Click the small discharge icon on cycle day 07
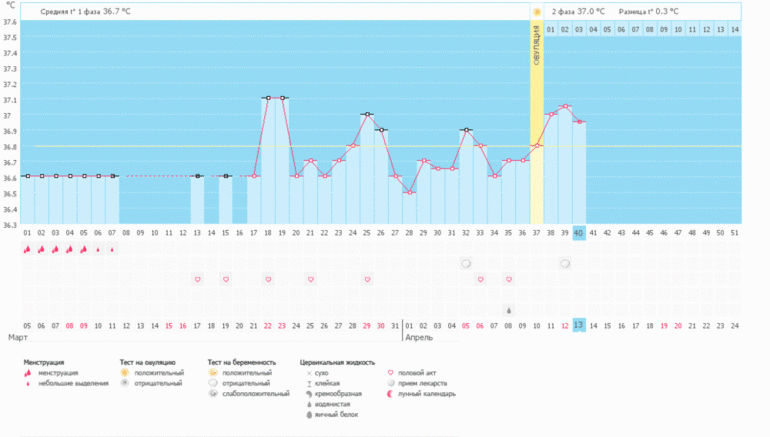770x437 pixels. pyautogui.click(x=112, y=250)
